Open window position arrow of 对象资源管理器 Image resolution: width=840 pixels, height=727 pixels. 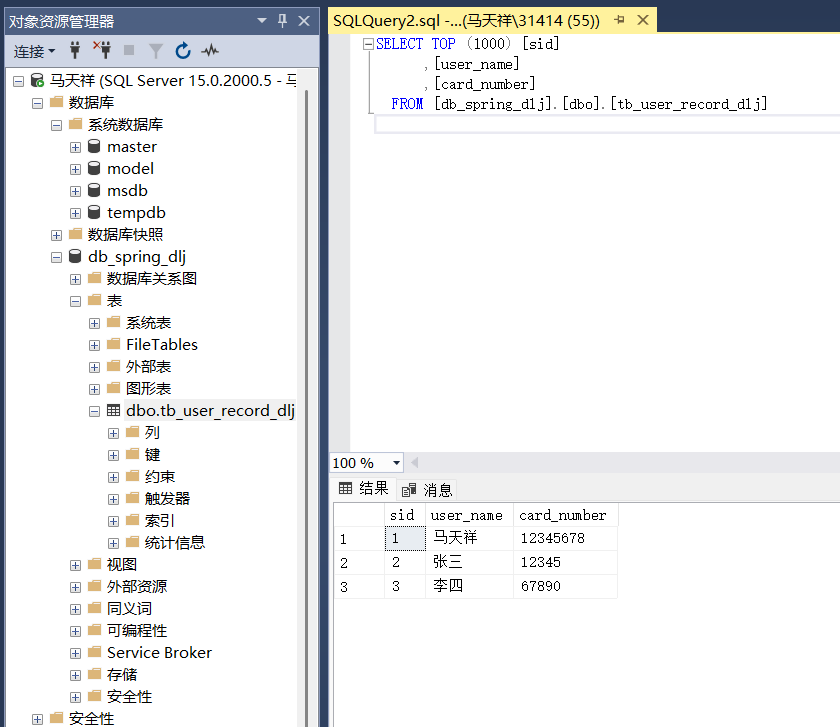tap(262, 20)
